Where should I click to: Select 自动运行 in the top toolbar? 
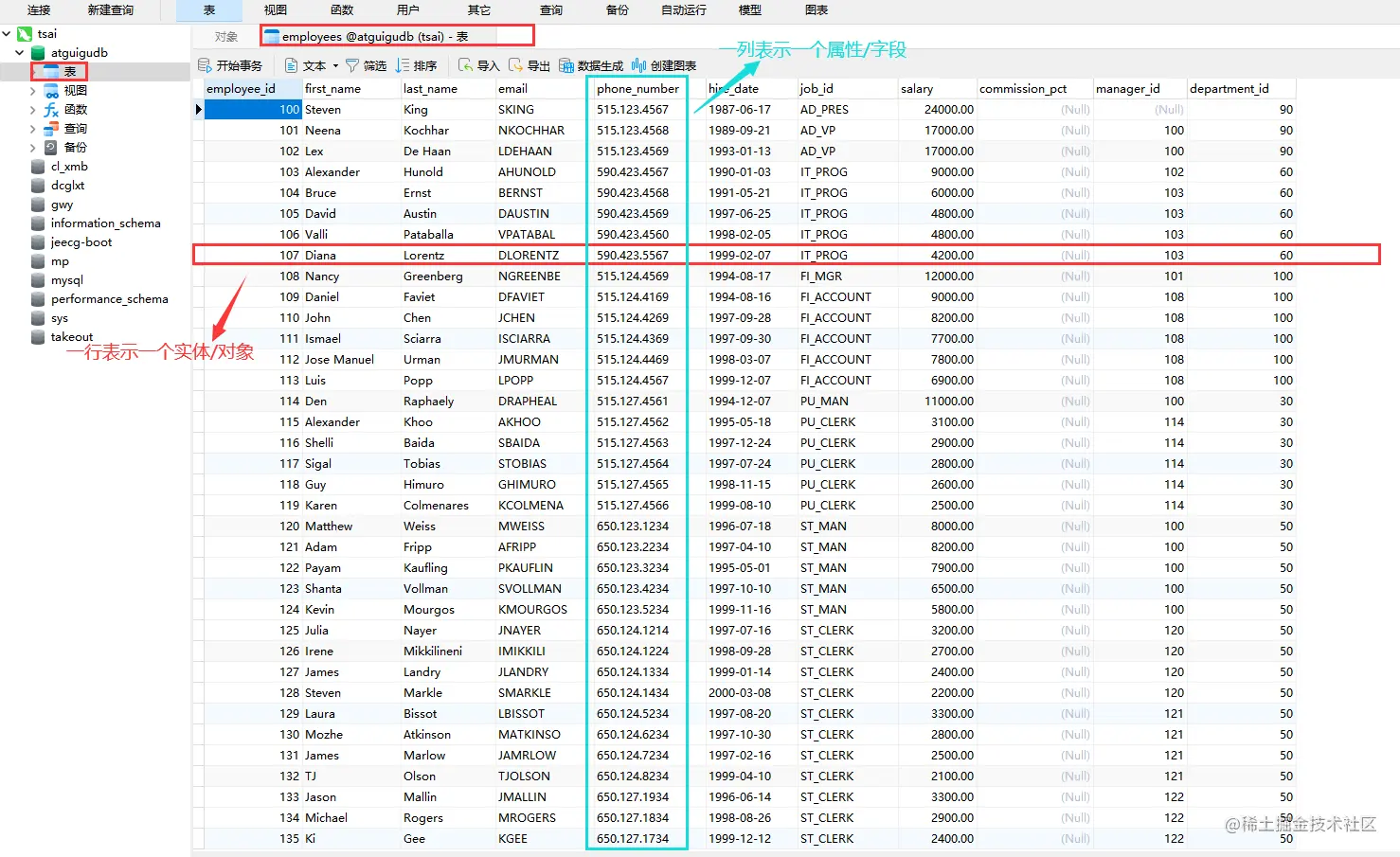[x=684, y=10]
